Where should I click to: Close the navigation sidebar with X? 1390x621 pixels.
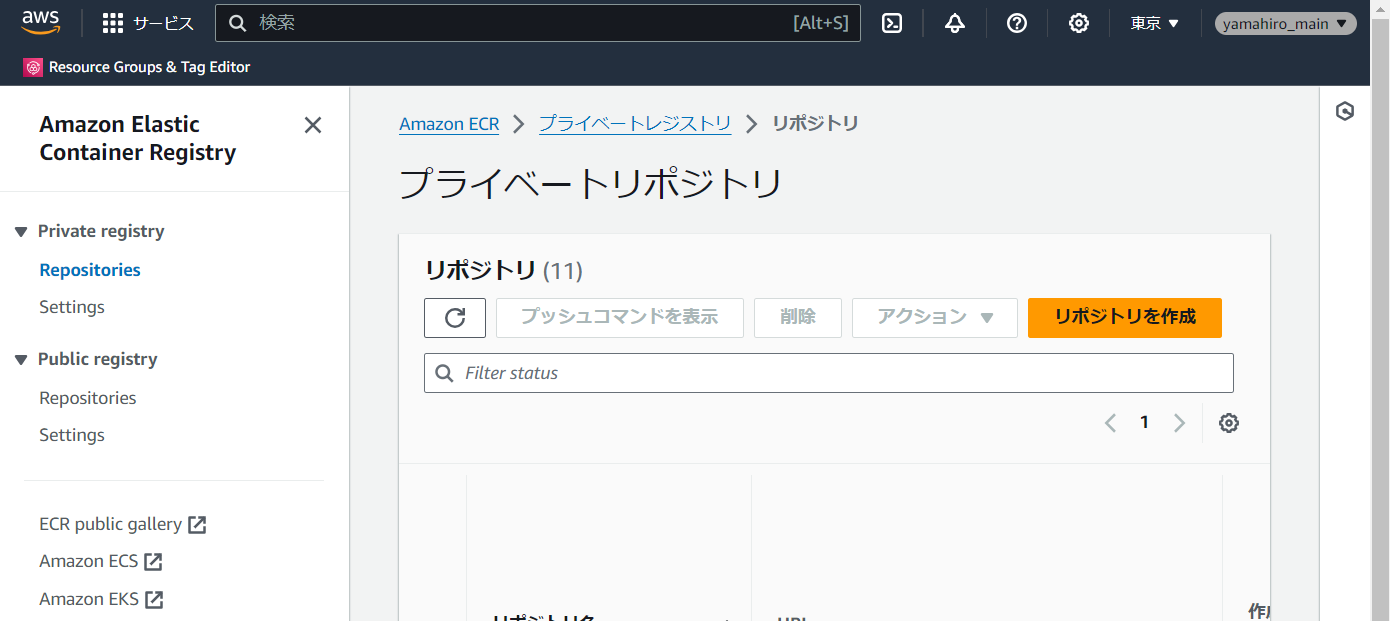click(312, 125)
